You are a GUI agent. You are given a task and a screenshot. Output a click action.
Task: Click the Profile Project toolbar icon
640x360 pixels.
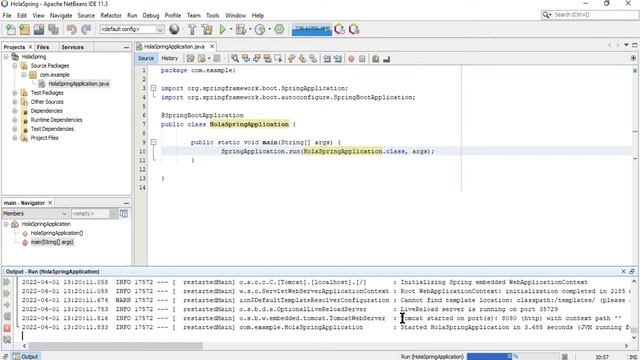(260, 29)
